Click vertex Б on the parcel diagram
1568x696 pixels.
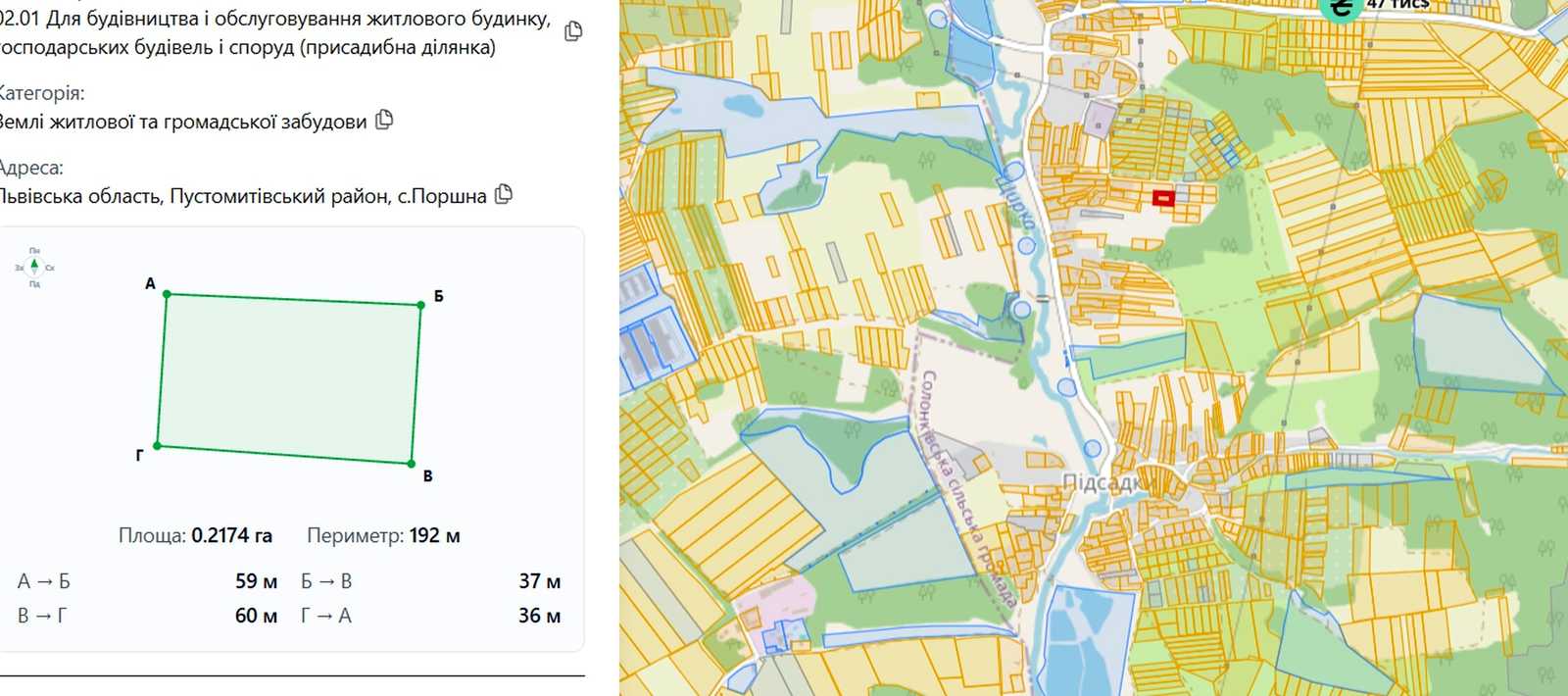point(421,305)
